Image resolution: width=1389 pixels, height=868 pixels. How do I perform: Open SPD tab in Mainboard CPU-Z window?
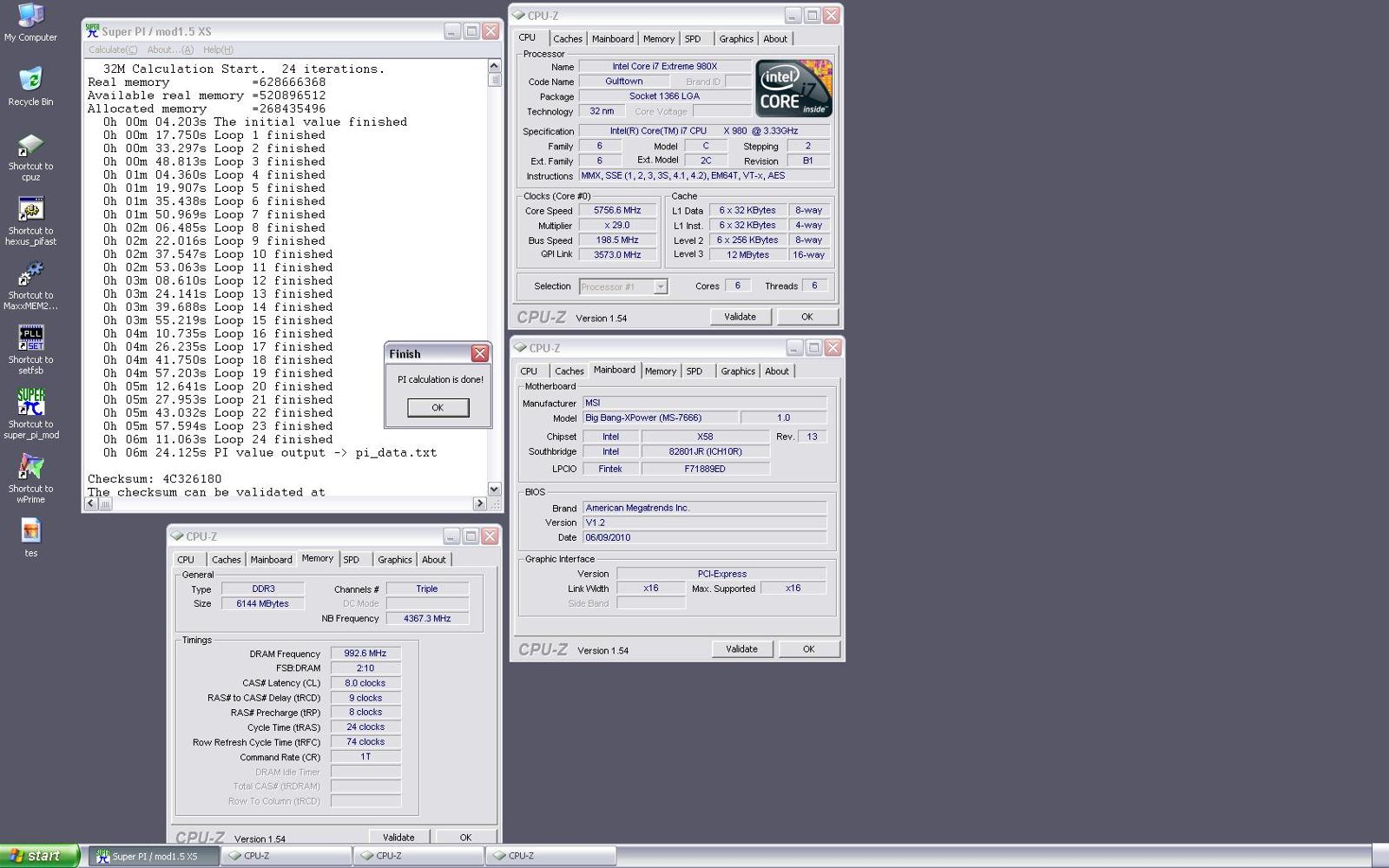coord(694,372)
